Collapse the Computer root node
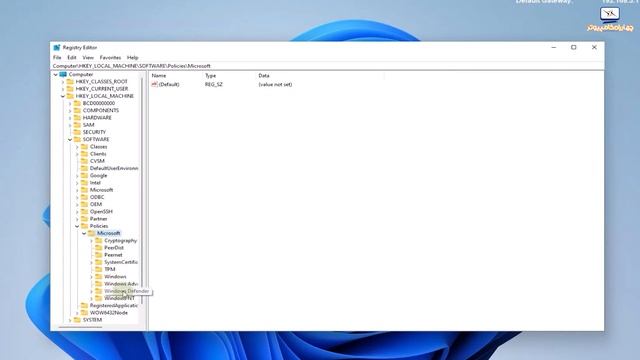This screenshot has height=360, width=640. [x=56, y=74]
